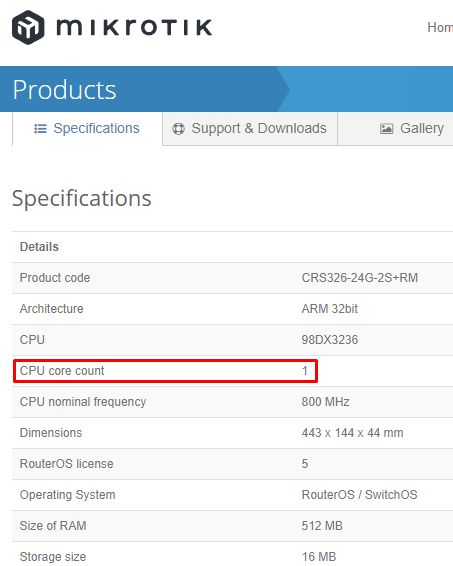The width and height of the screenshot is (453, 566).
Task: Select the Dimensions value text
Action: 352,432
